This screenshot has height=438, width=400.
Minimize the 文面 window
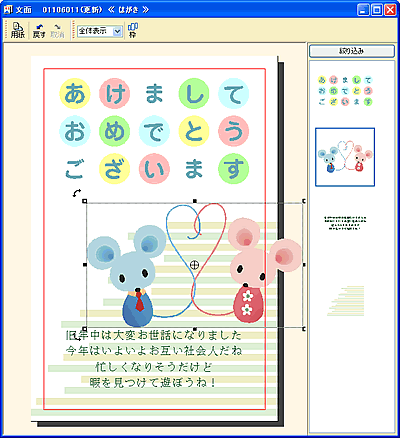[x=364, y=10]
